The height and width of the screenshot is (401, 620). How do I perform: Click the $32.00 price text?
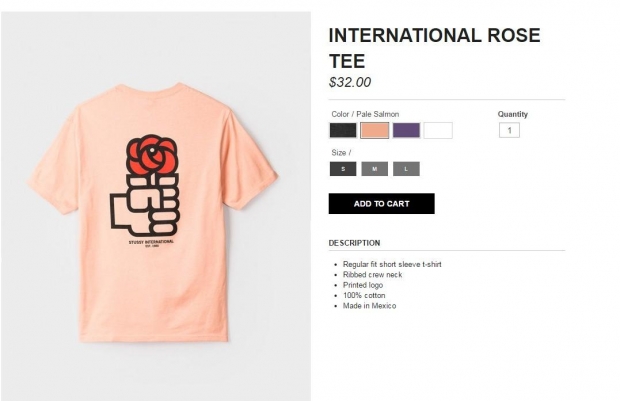tap(350, 83)
